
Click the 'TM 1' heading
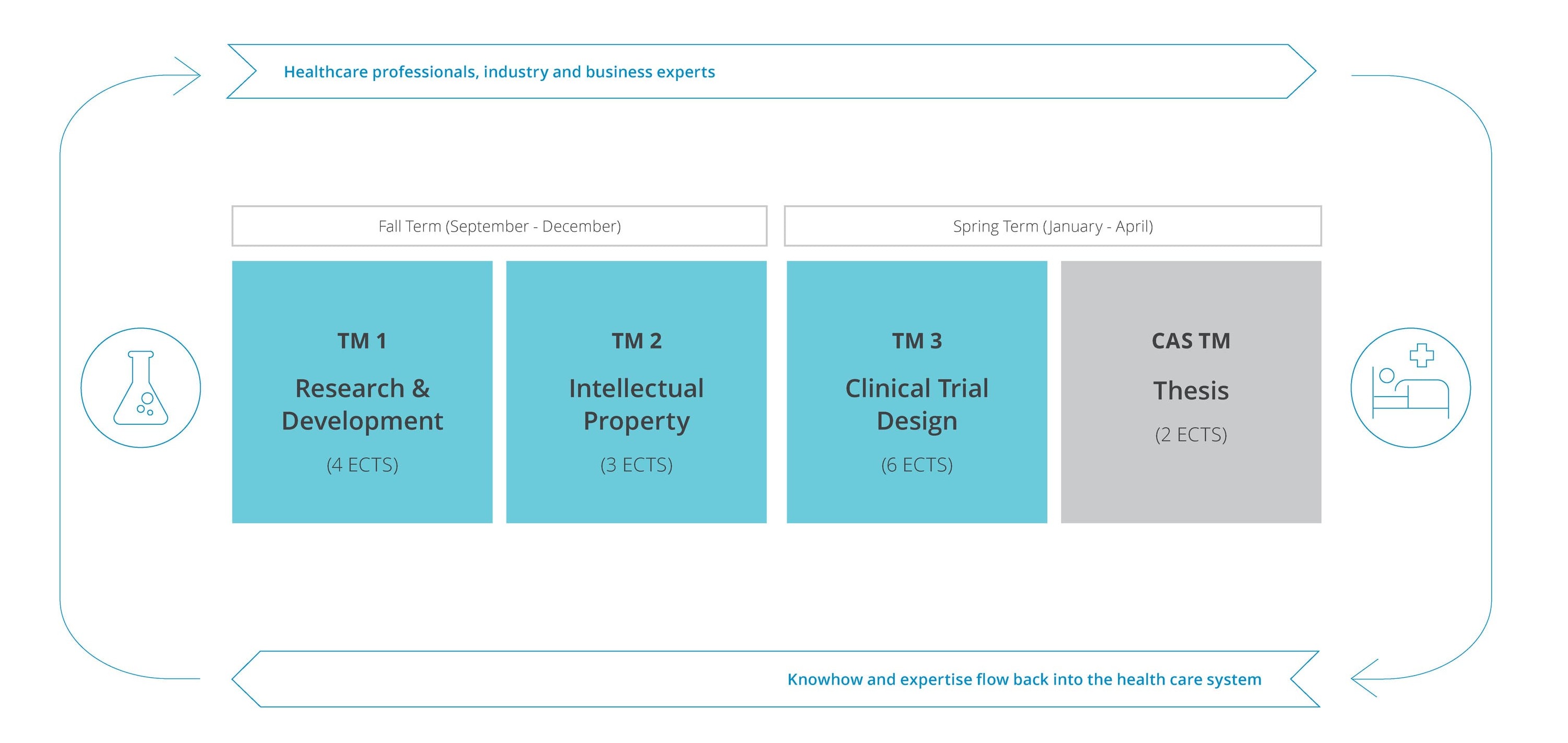pos(362,341)
